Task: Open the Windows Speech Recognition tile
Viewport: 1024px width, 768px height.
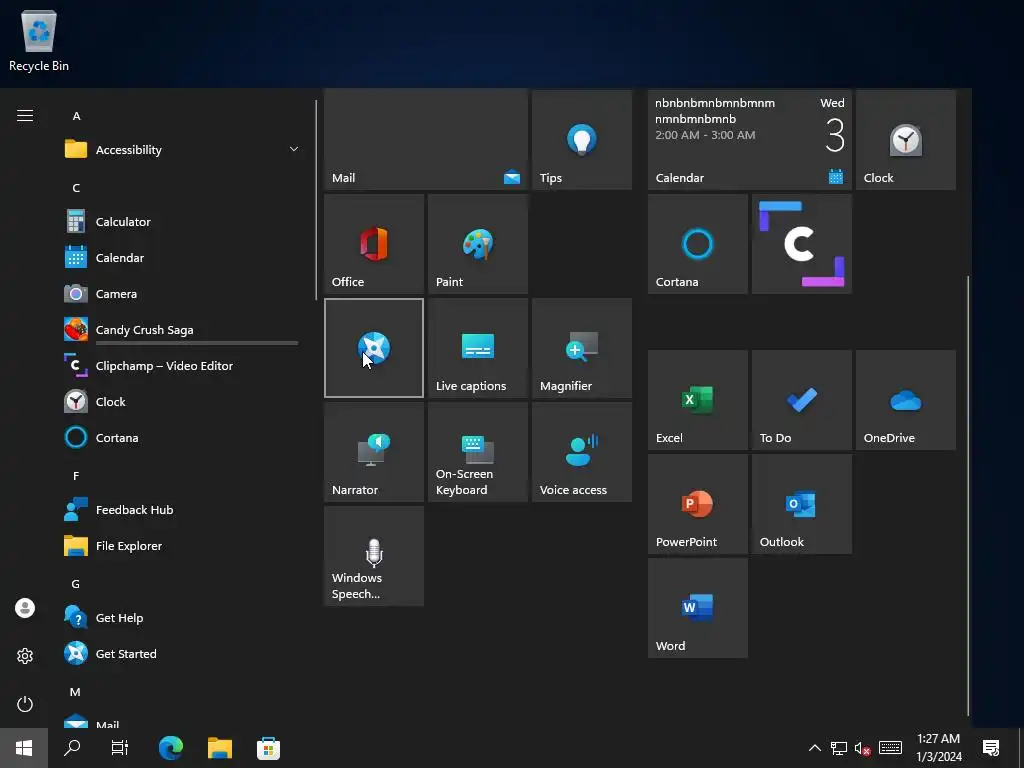Action: coord(374,556)
